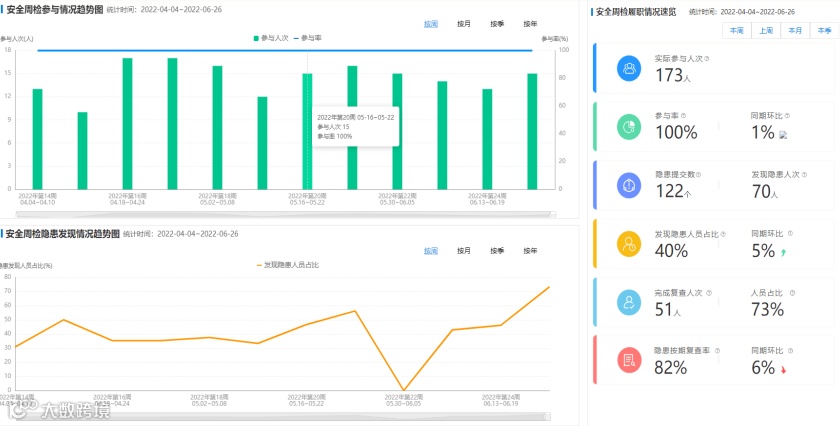Click the 173人 value

pyautogui.click(x=673, y=75)
